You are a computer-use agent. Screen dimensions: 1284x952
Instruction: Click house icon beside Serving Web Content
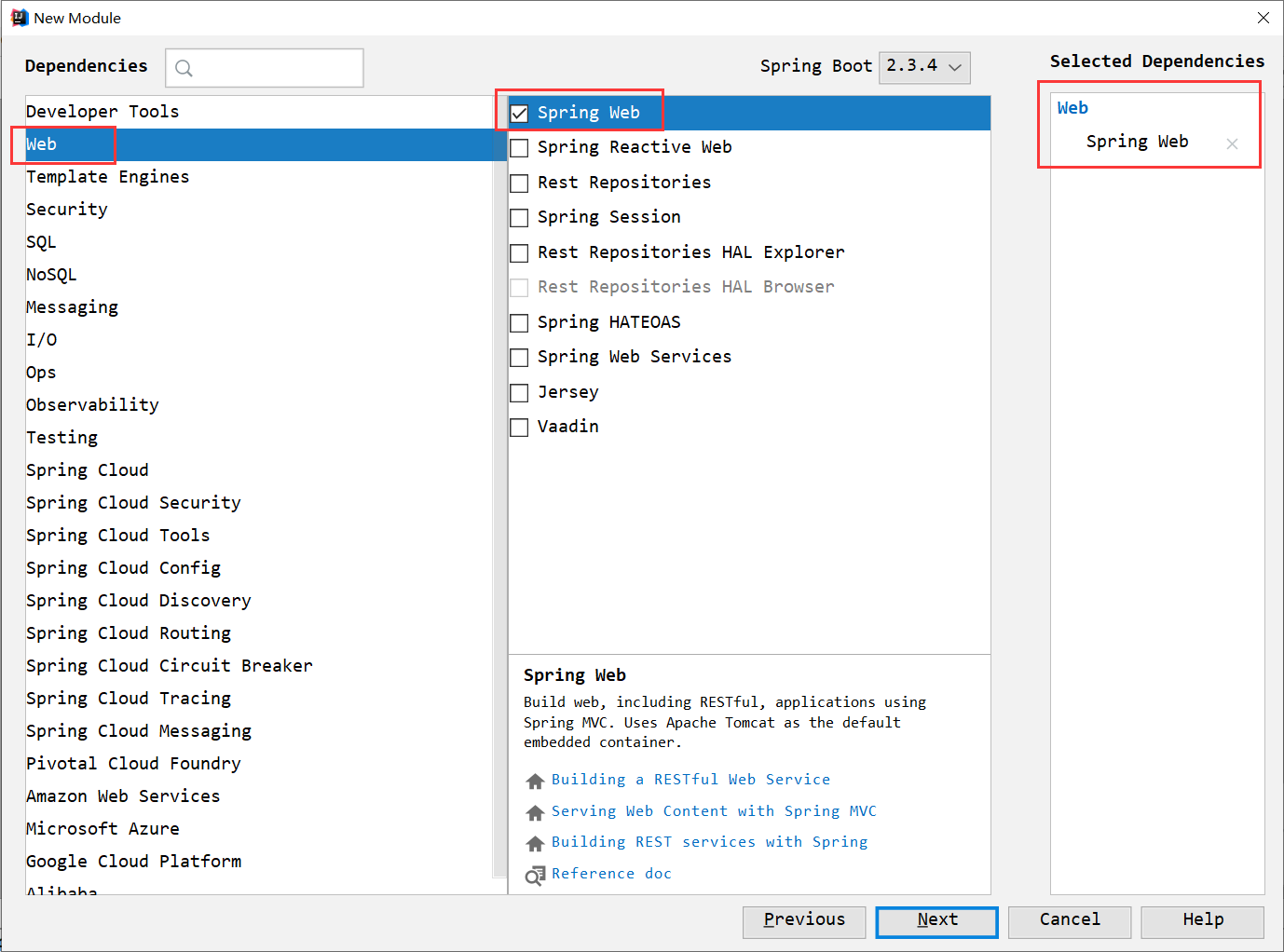pyautogui.click(x=535, y=812)
